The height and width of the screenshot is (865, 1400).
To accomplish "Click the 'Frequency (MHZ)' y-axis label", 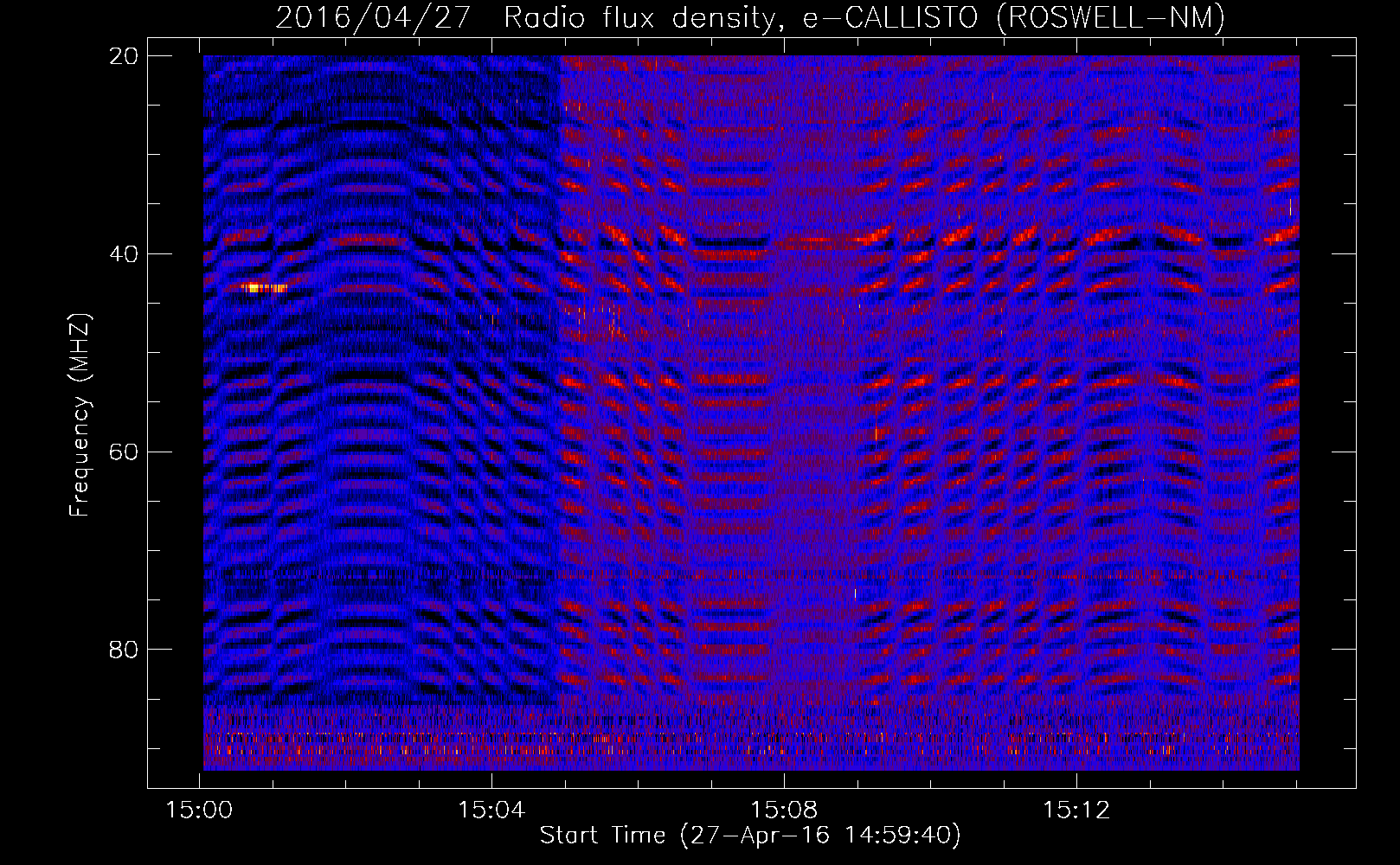I will tap(80, 415).
